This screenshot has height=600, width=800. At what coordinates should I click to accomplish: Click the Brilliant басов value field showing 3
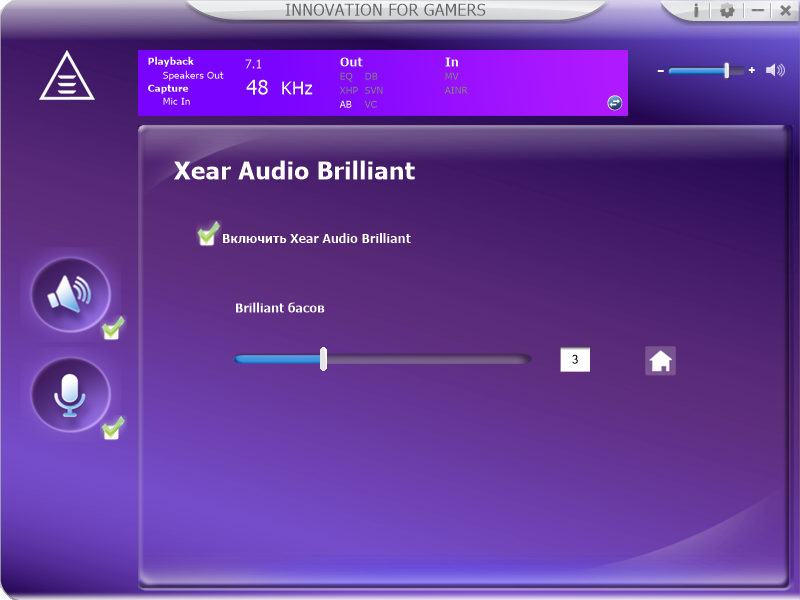click(575, 360)
